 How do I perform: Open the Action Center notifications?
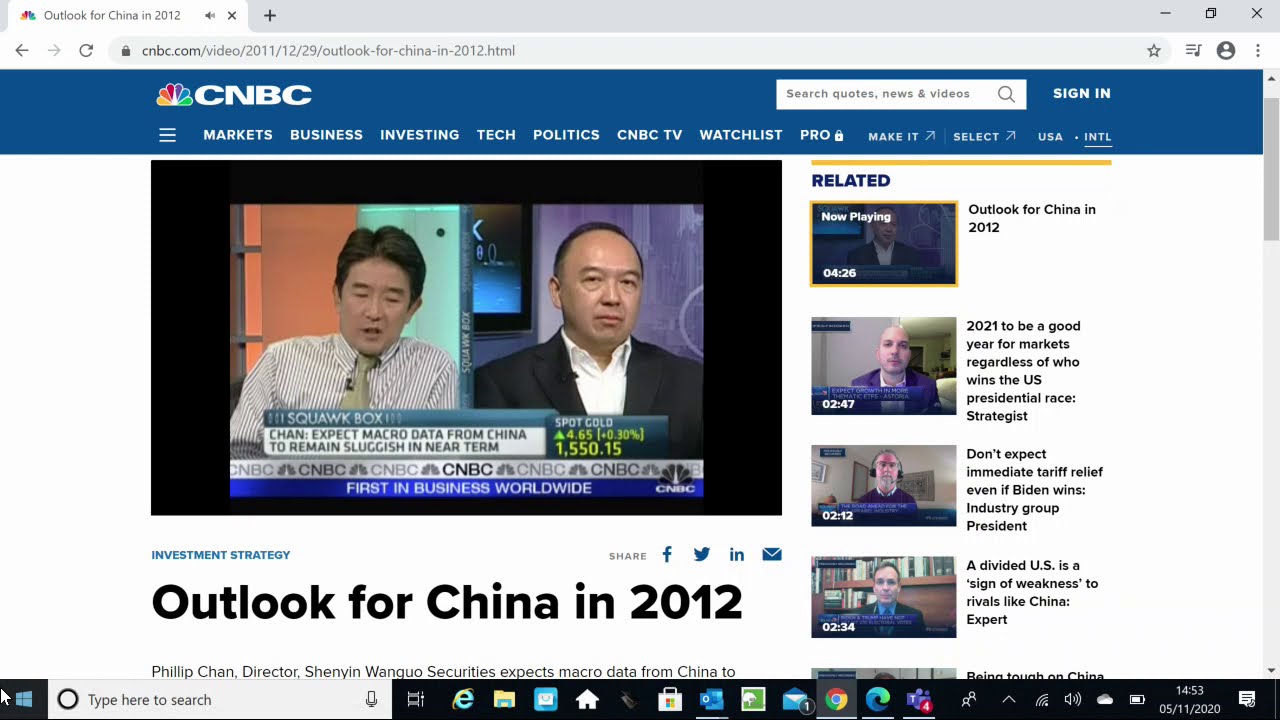[x=1247, y=700]
